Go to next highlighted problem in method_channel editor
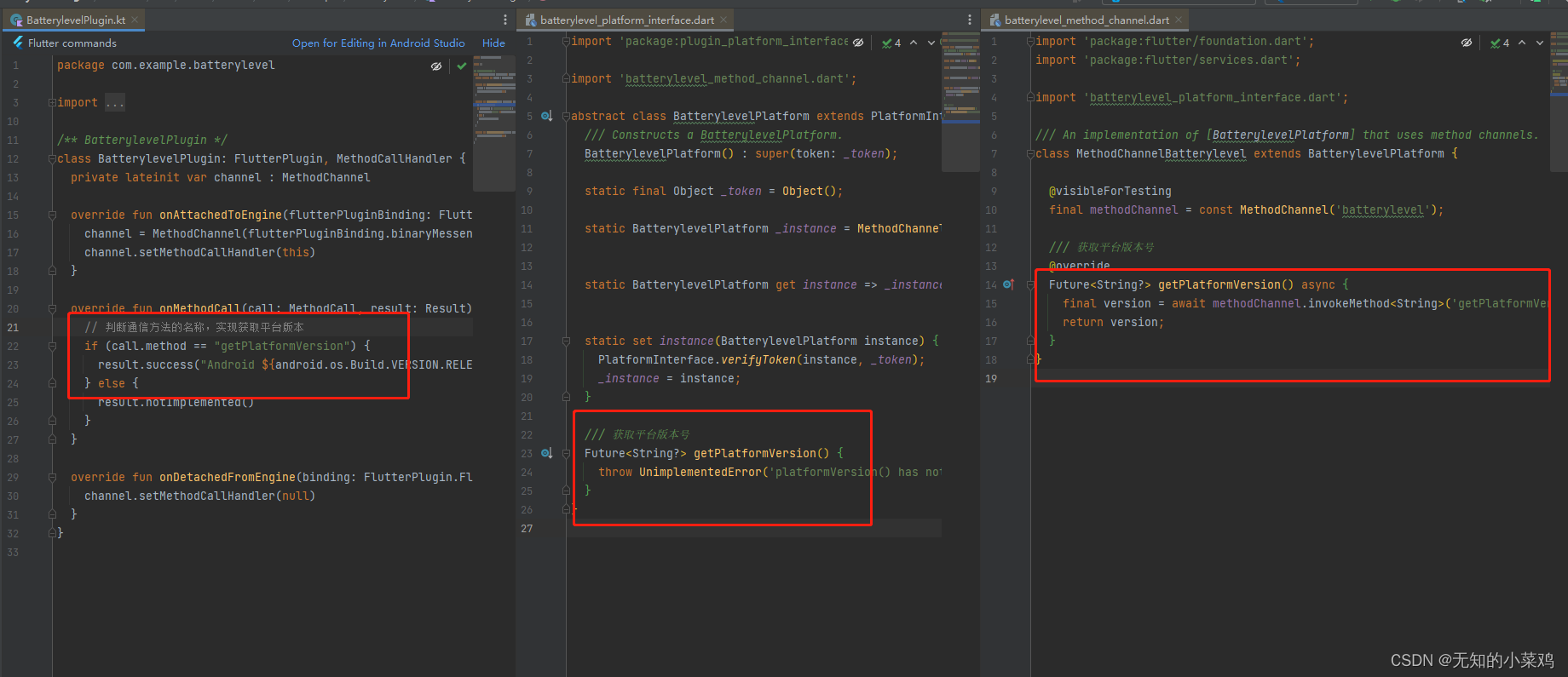The image size is (1568, 677). (x=1540, y=43)
